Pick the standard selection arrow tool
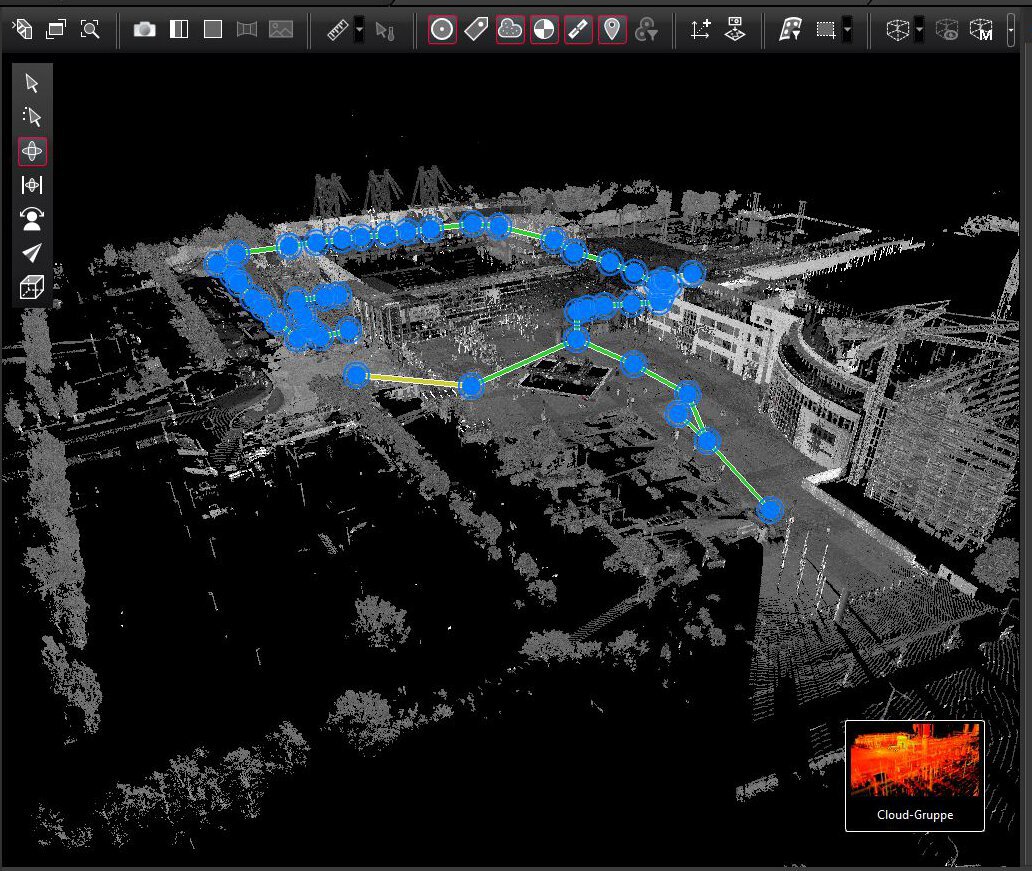The width and height of the screenshot is (1032, 871). [x=32, y=83]
